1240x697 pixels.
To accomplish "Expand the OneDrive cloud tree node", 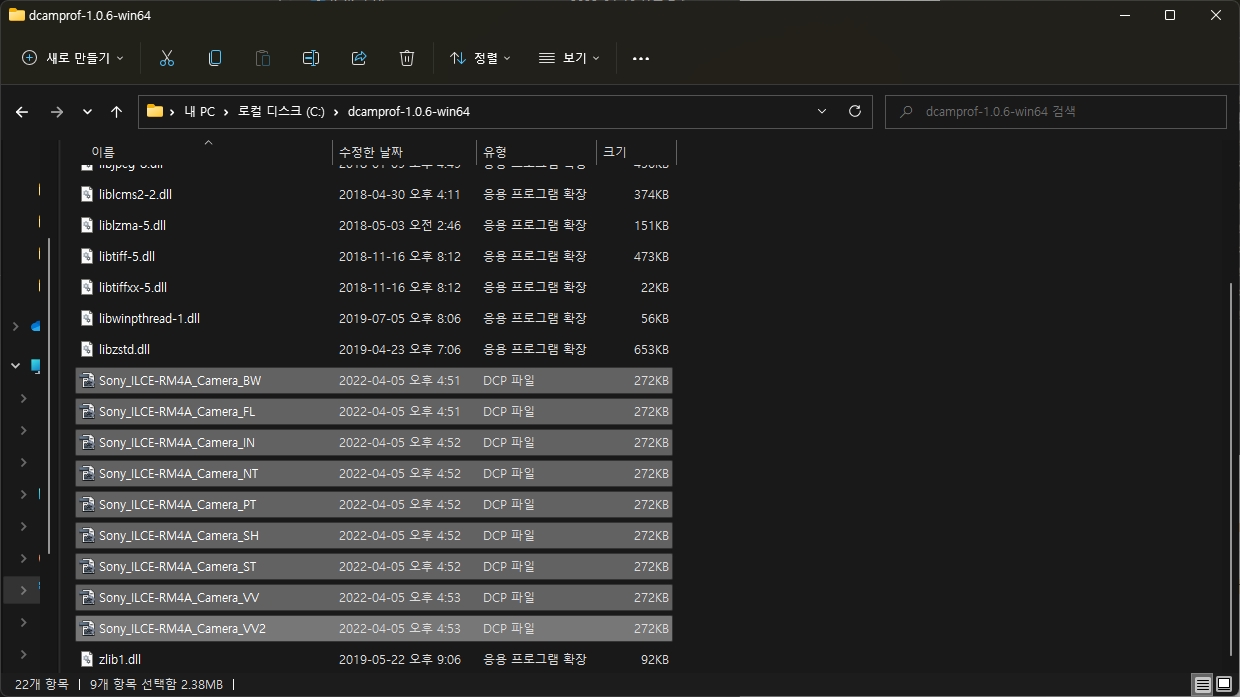I will (x=15, y=326).
